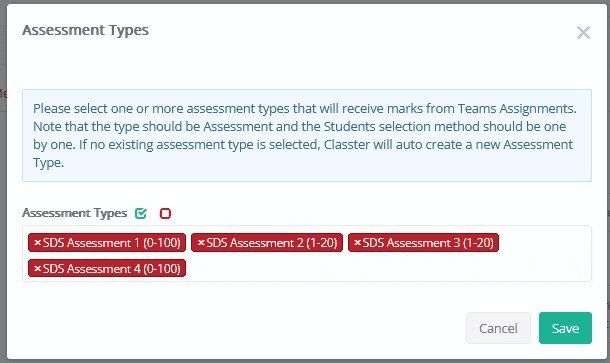Remove SDS Assessment 4 (0-100) tag

(x=37, y=268)
